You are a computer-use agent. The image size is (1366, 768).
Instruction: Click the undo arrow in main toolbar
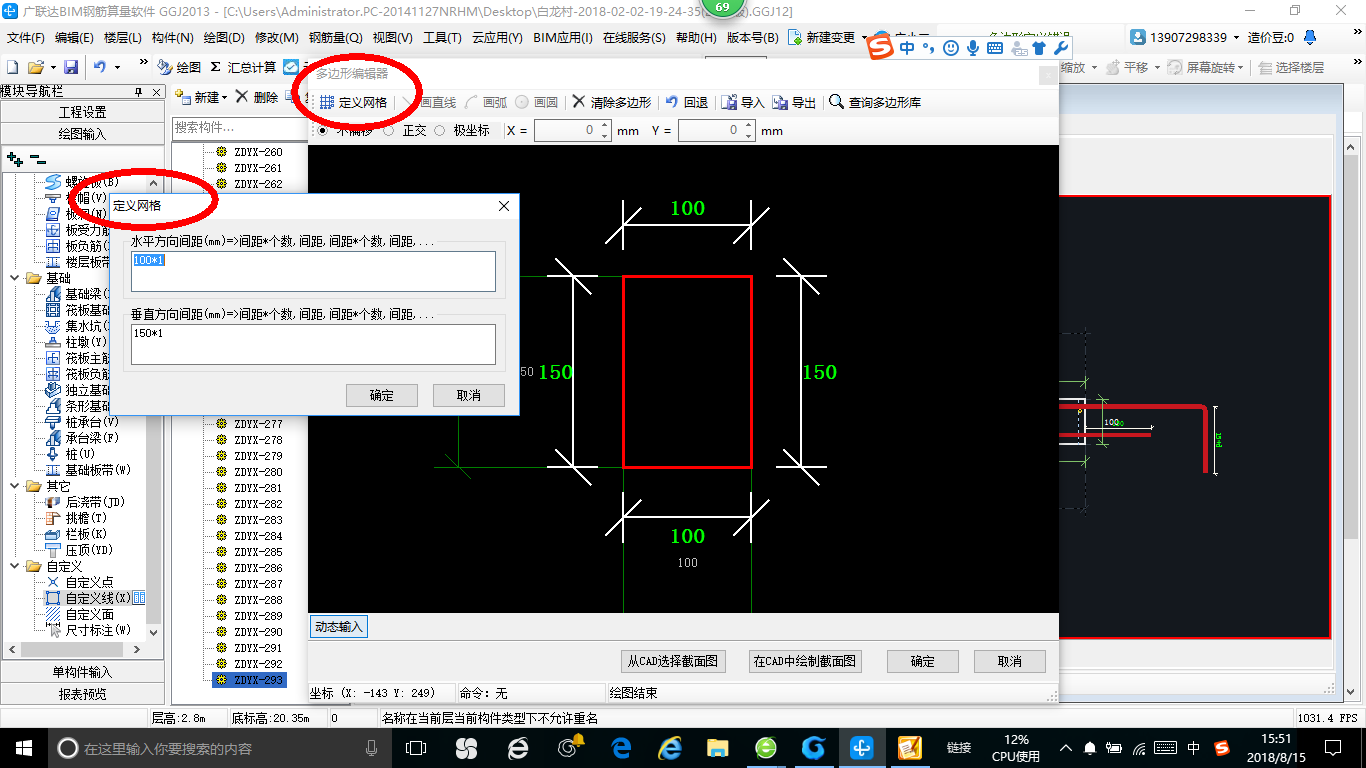pos(100,67)
